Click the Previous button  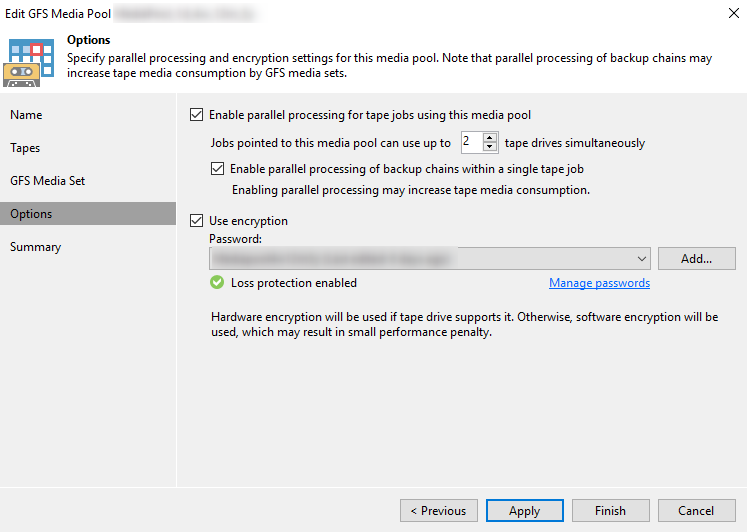point(438,511)
